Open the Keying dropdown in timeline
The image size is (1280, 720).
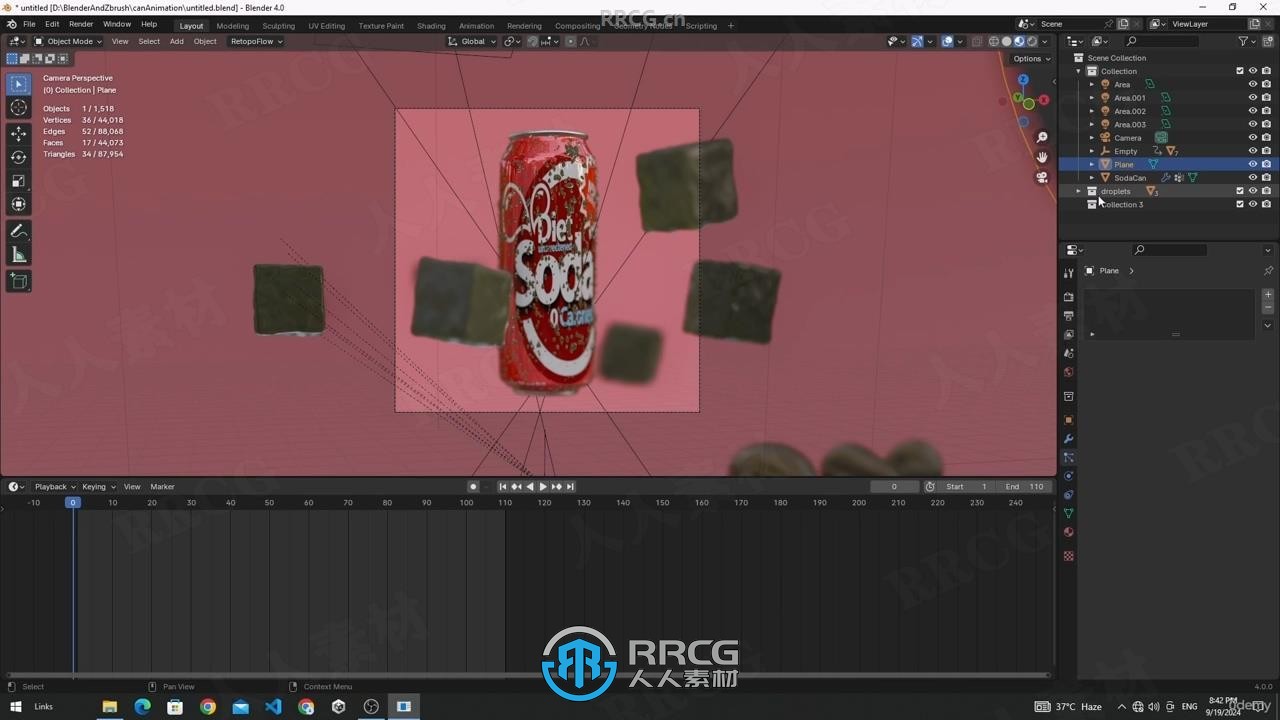click(97, 487)
